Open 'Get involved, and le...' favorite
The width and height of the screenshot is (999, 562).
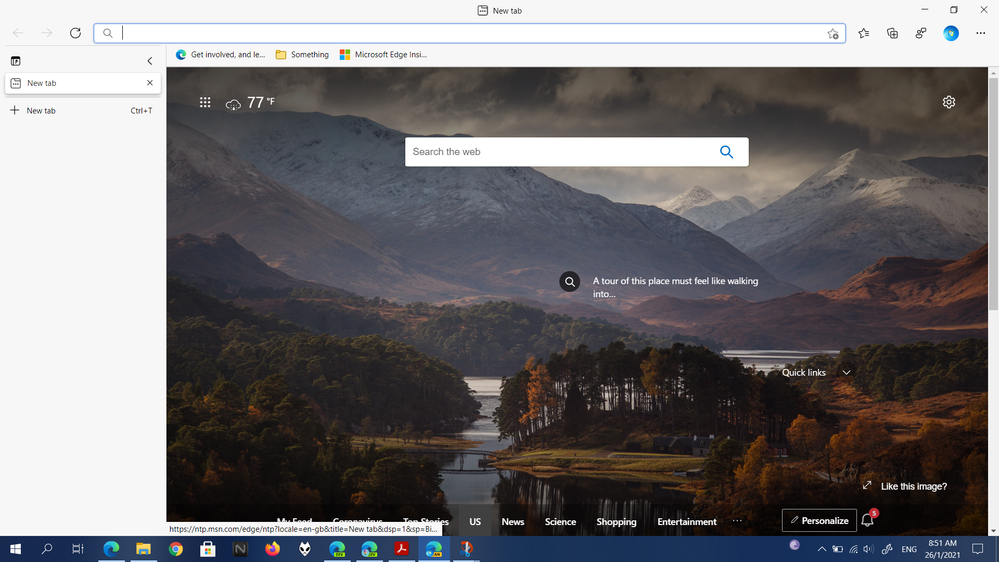point(220,55)
